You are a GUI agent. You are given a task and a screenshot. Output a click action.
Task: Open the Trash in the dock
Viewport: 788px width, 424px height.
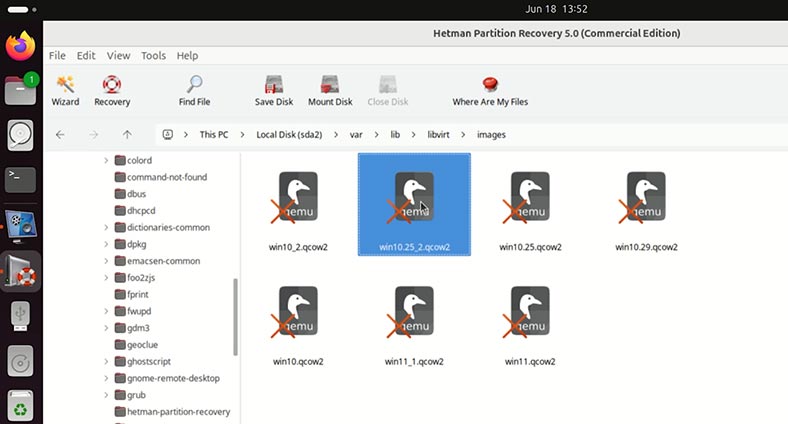coord(21,406)
